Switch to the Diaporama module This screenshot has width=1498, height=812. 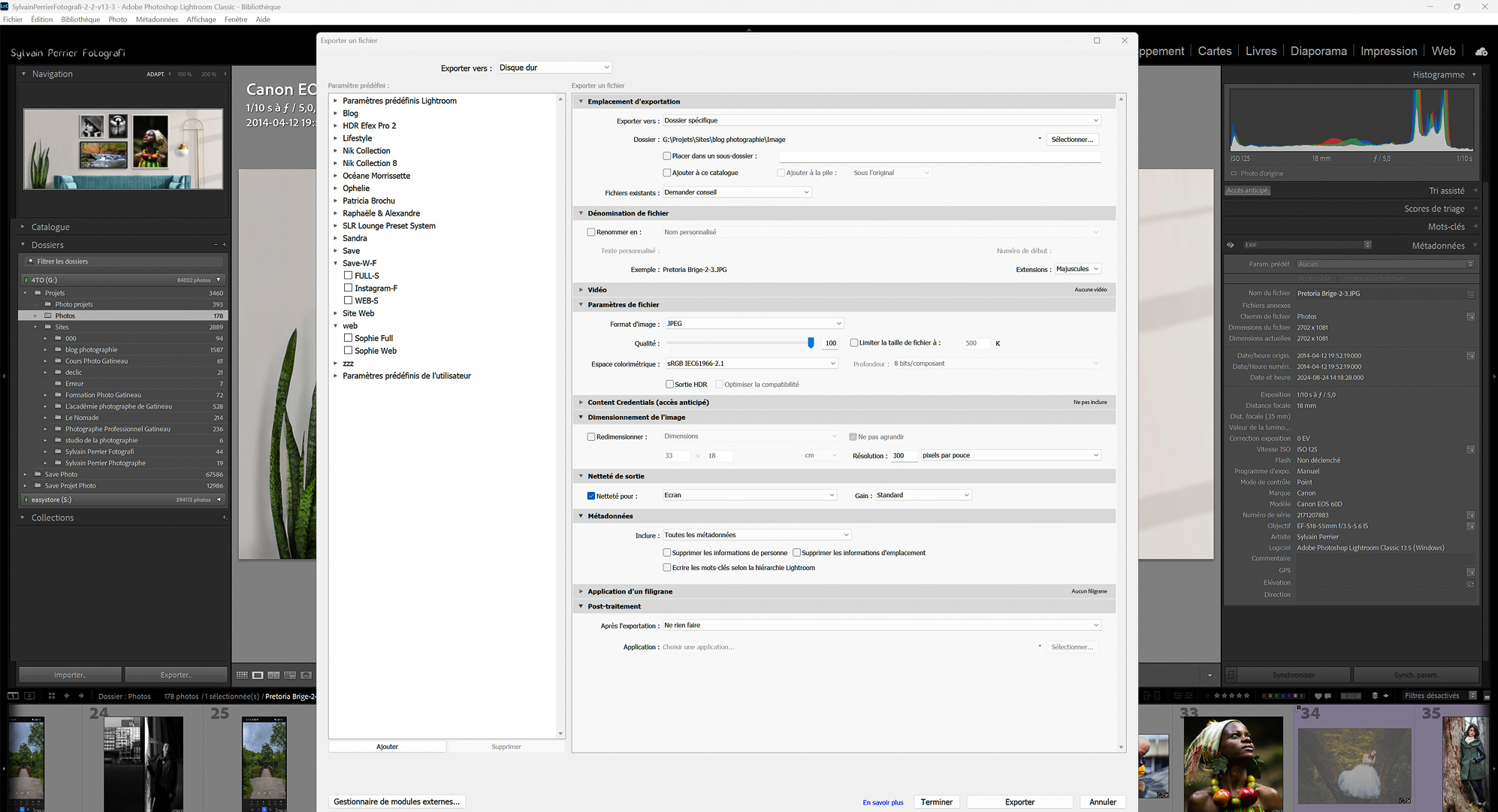pyautogui.click(x=1318, y=51)
